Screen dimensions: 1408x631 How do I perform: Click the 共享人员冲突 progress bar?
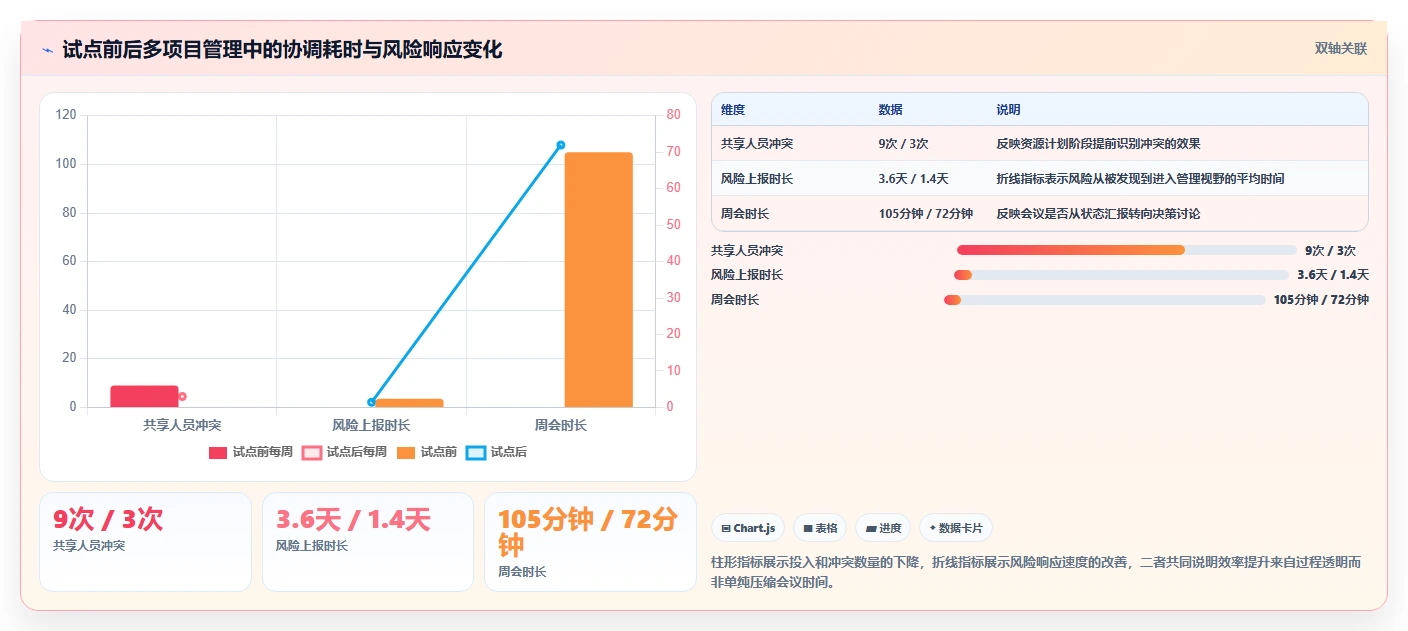click(x=1127, y=250)
